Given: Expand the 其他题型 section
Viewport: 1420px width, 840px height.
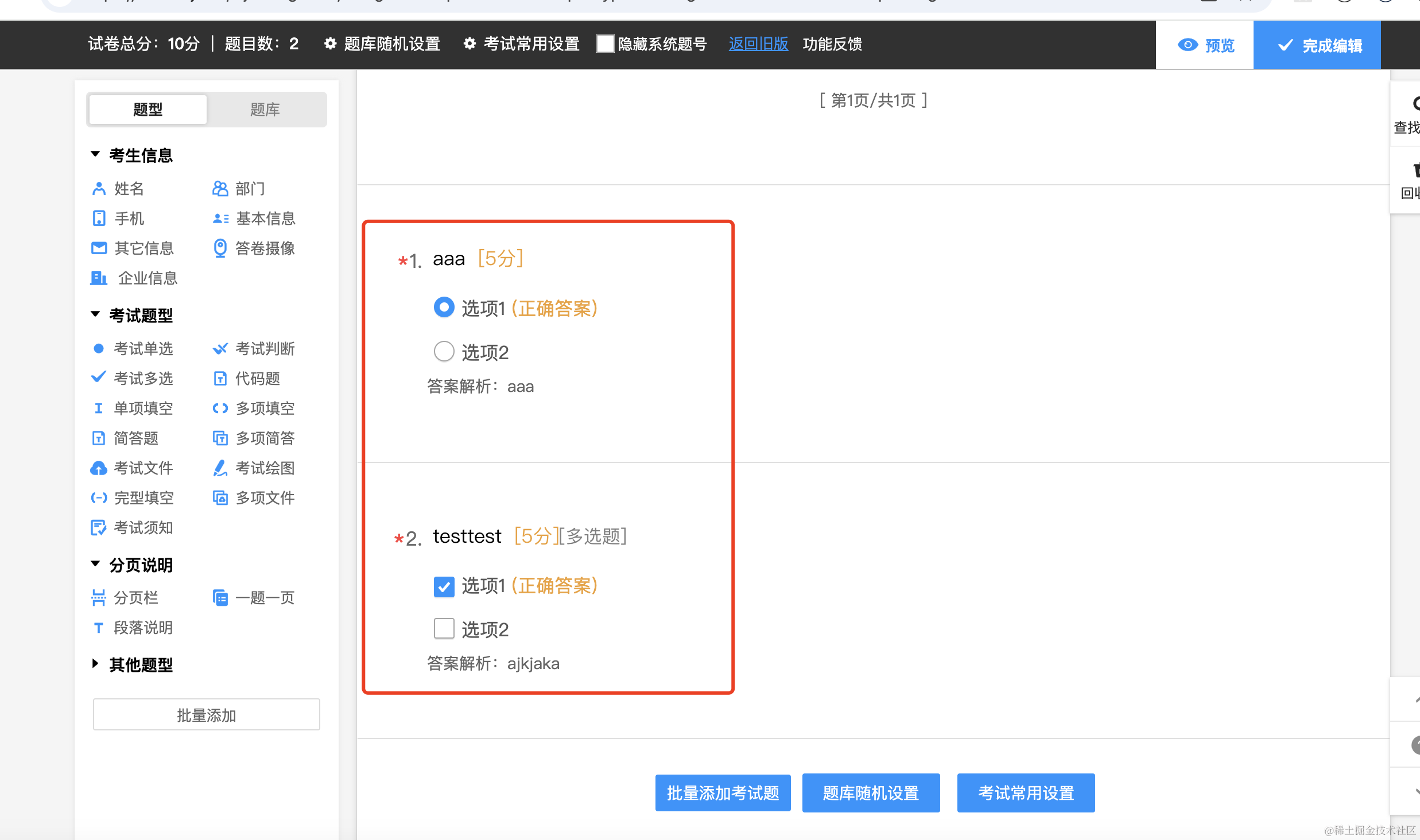Looking at the screenshot, I should pos(96,664).
